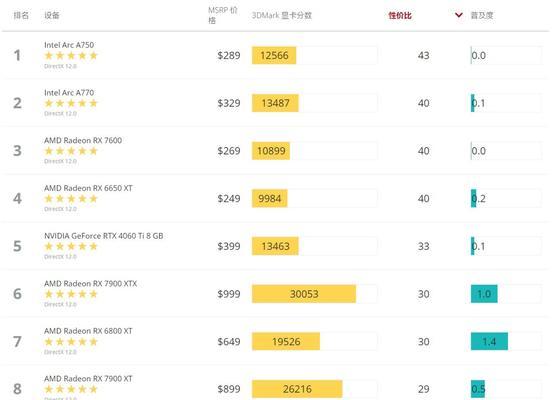Sort by the 性价比 column header
Image resolution: width=552 pixels, height=400 pixels.
400,15
